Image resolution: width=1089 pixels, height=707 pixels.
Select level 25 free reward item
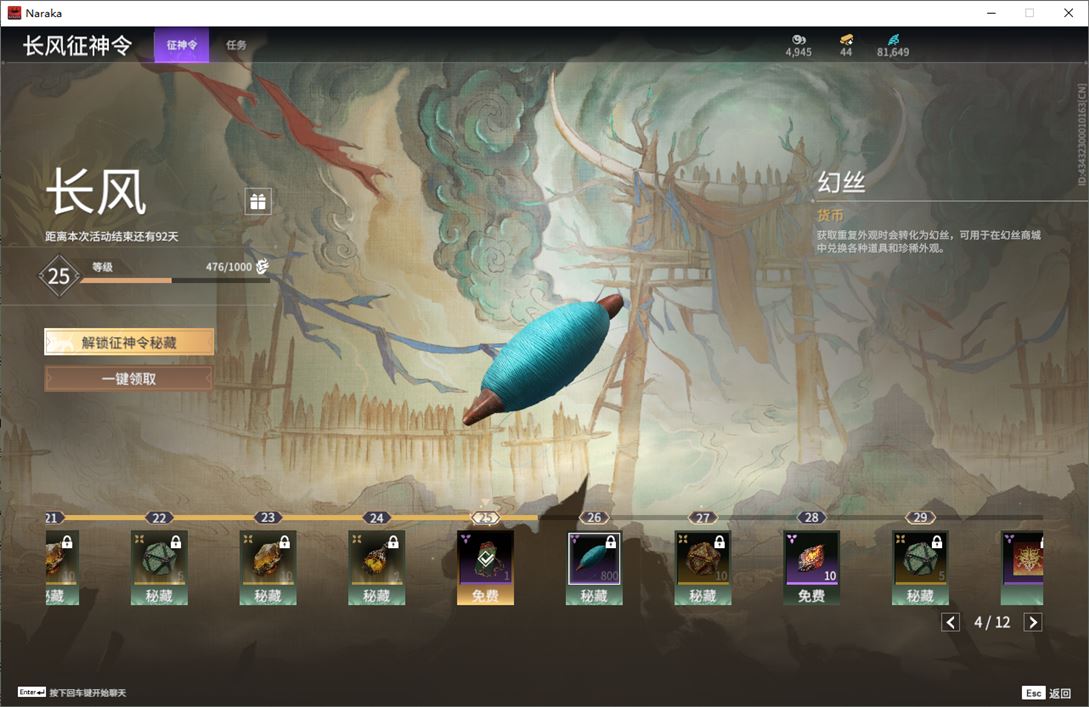(485, 568)
